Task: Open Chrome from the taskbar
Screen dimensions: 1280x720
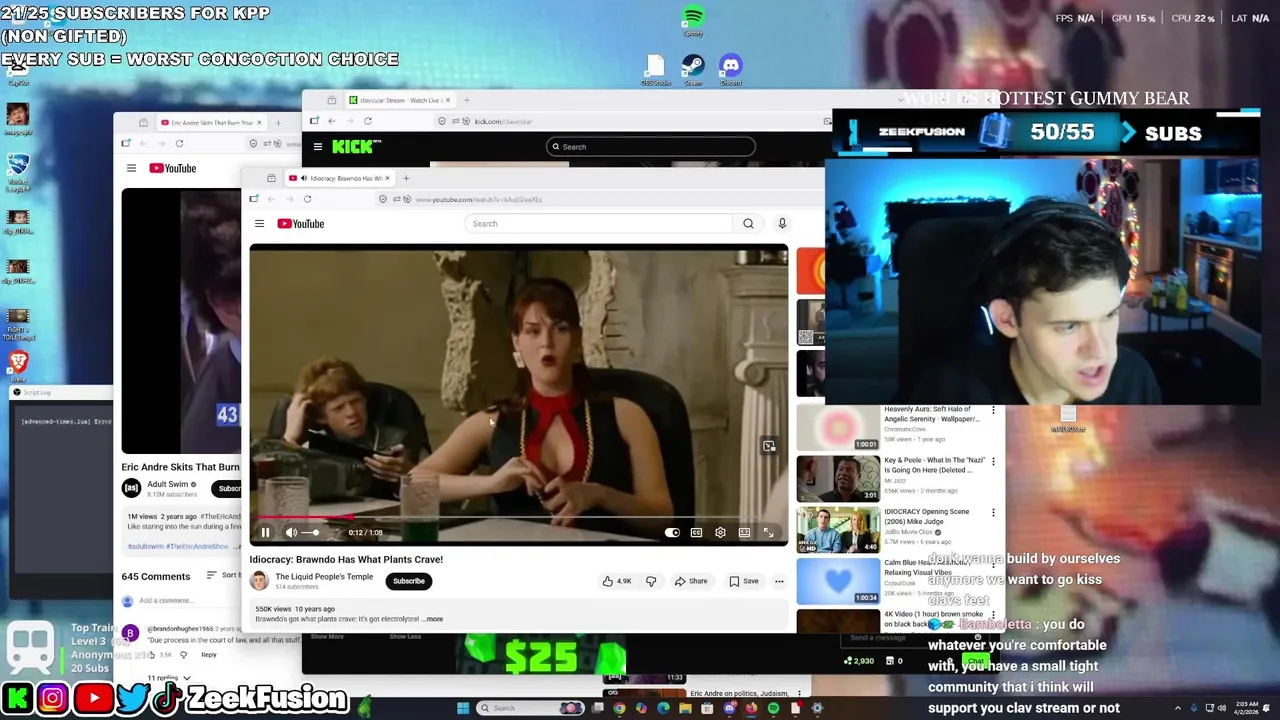Action: click(x=619, y=708)
